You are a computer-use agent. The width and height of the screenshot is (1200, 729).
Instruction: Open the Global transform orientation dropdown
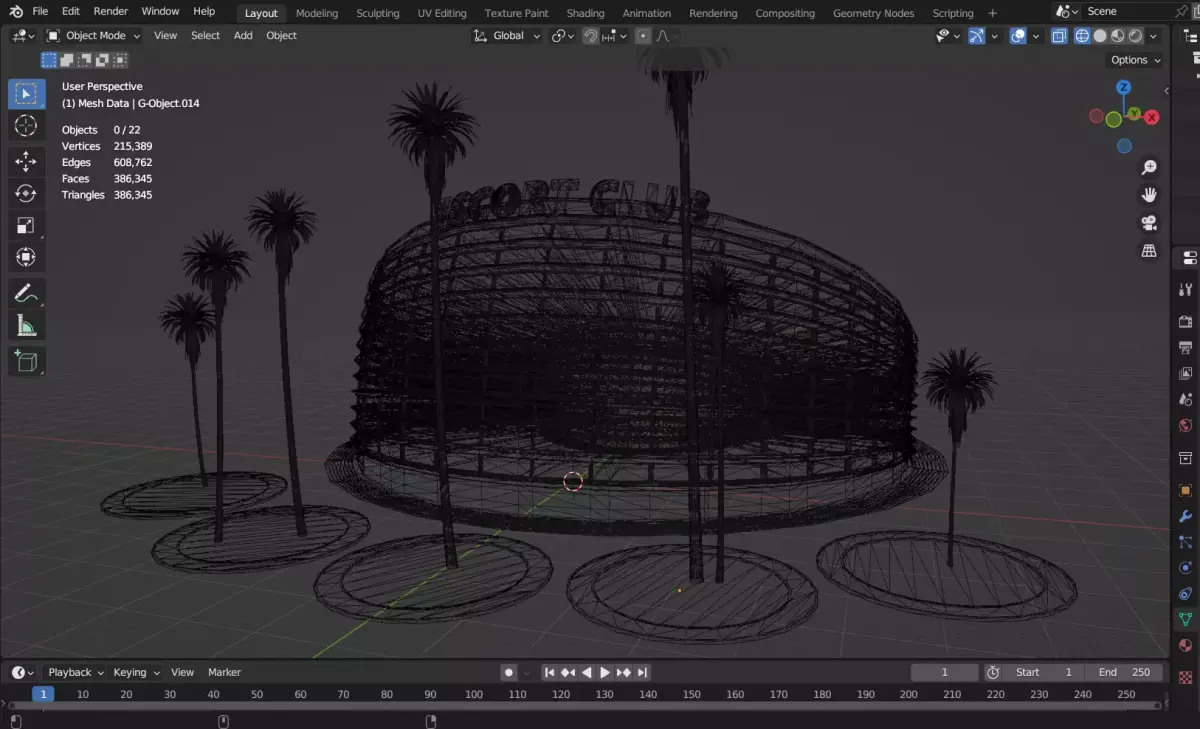click(507, 36)
